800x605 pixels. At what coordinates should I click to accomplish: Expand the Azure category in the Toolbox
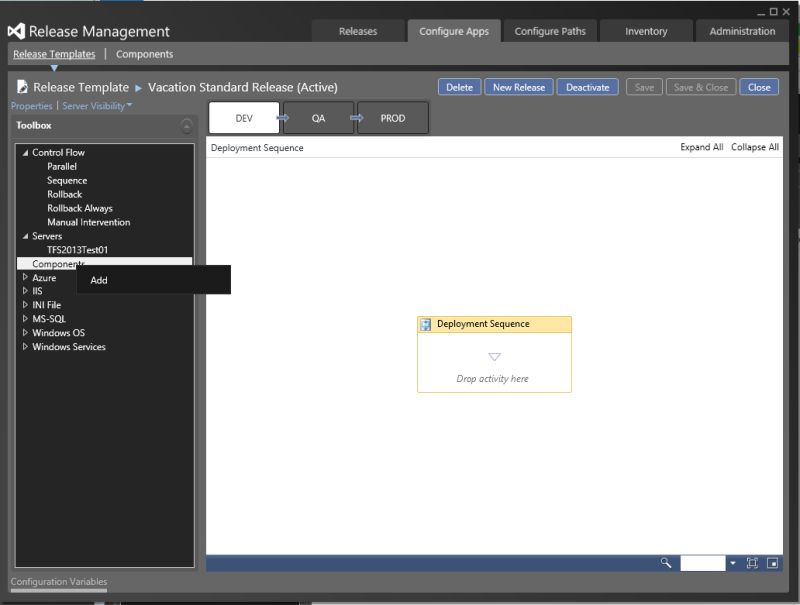tap(25, 277)
